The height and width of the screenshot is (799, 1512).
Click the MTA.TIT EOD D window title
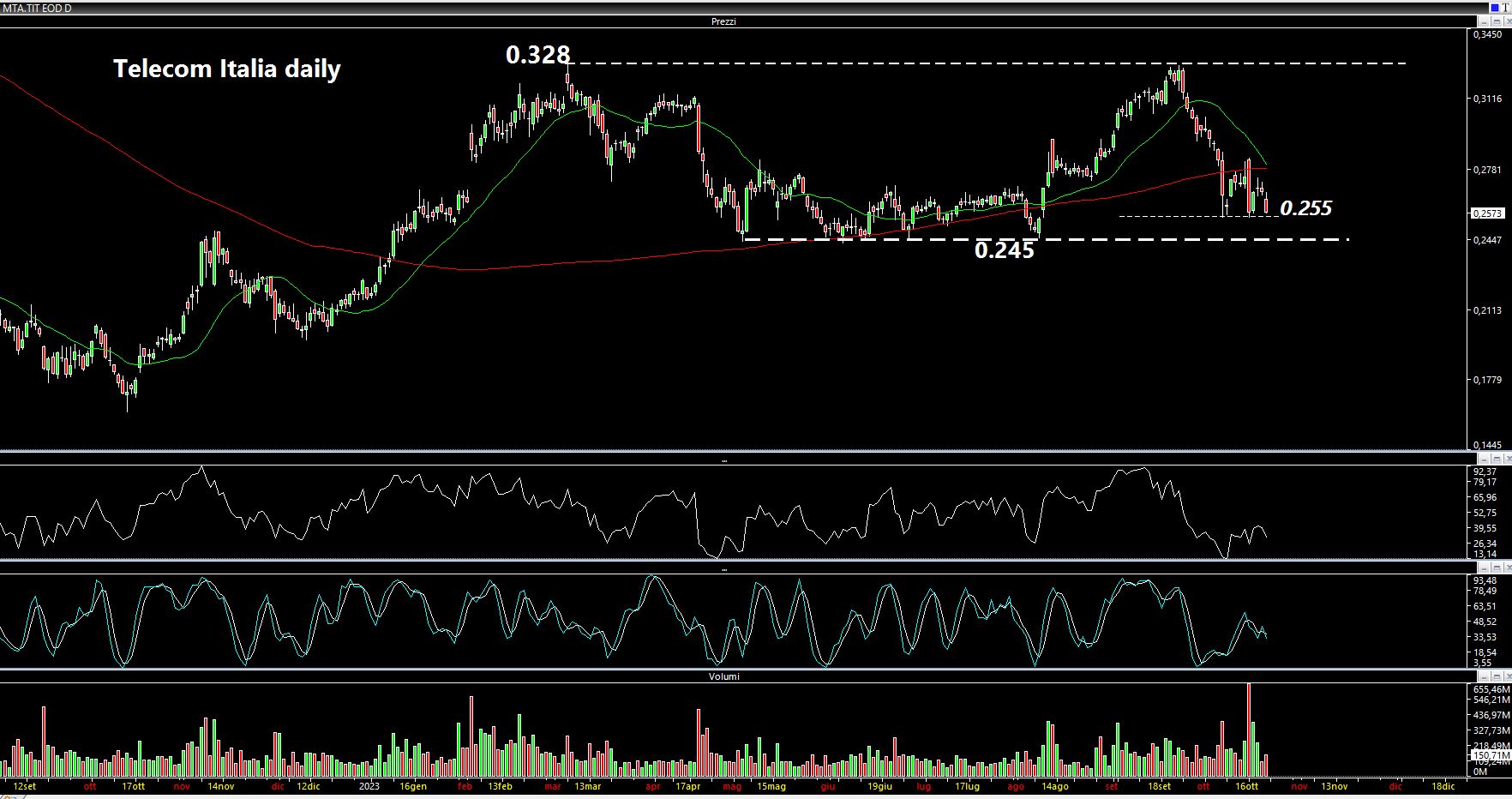(x=37, y=8)
